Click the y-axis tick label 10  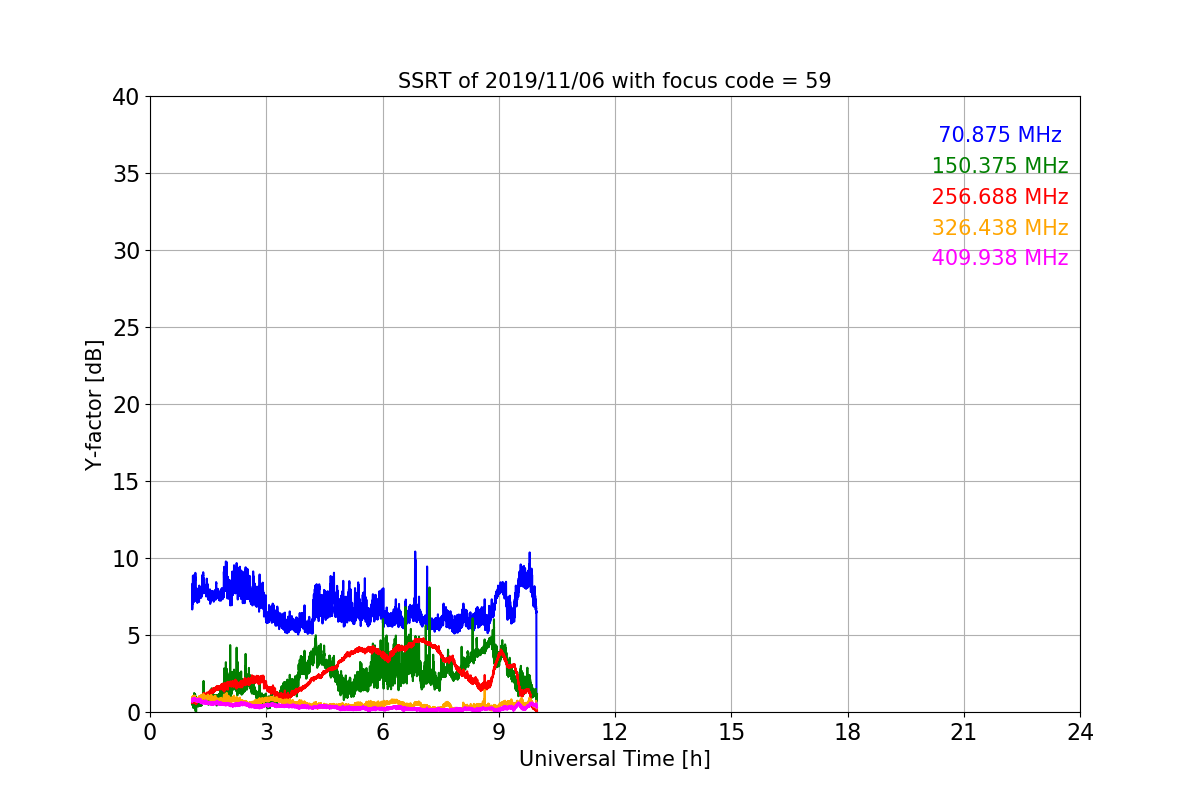tap(125, 559)
